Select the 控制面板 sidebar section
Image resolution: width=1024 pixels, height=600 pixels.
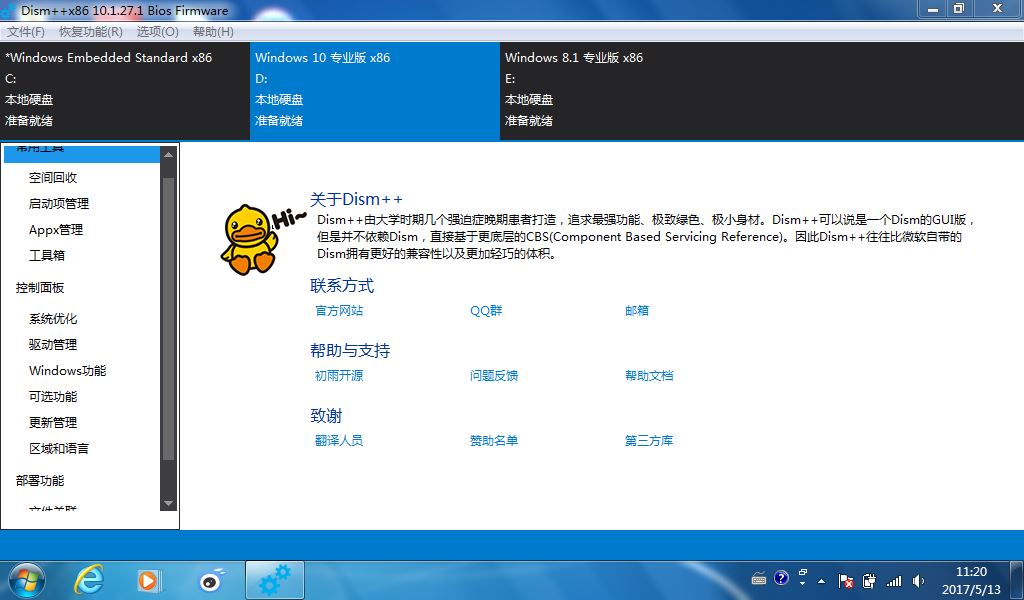coord(40,288)
